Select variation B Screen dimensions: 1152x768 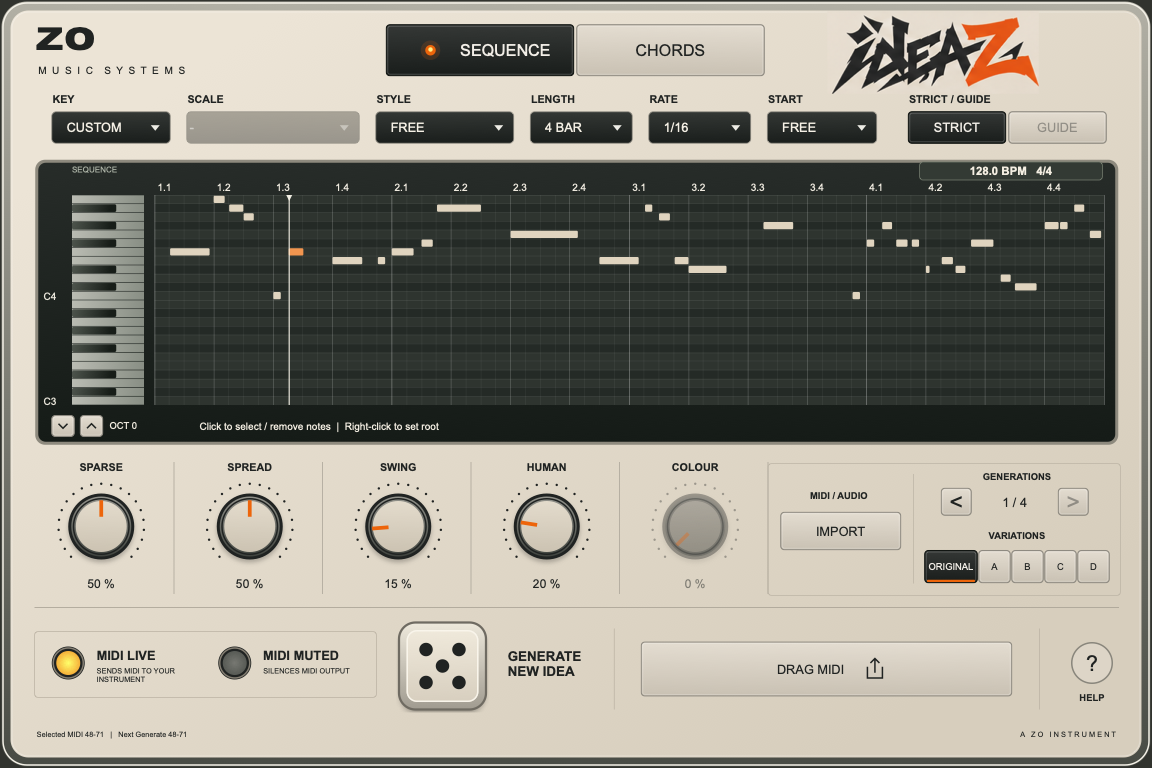coord(1027,567)
